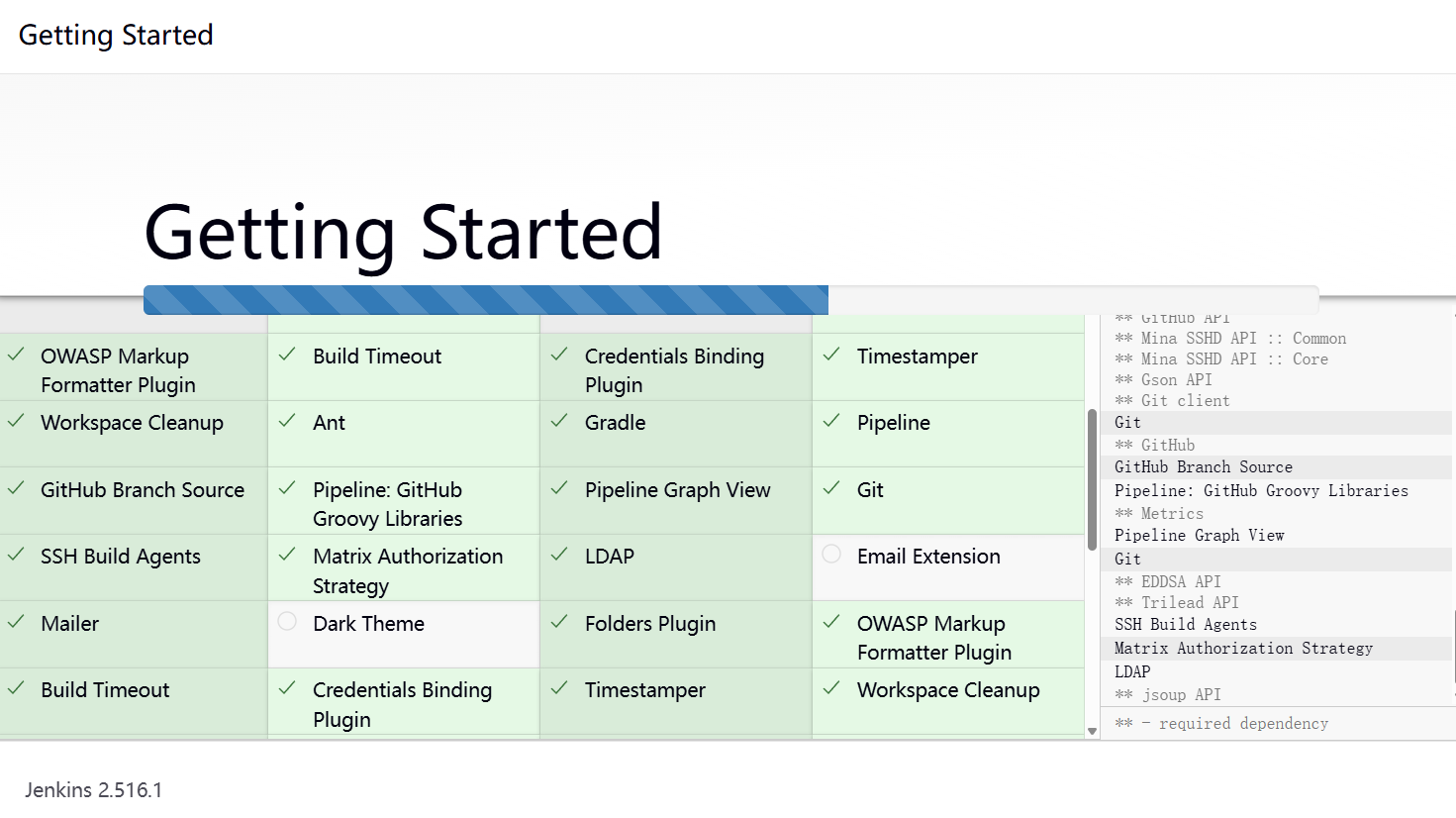Click 'Mina SSHD API :: Common' log entry
The width and height of the screenshot is (1456, 818).
tap(1230, 339)
